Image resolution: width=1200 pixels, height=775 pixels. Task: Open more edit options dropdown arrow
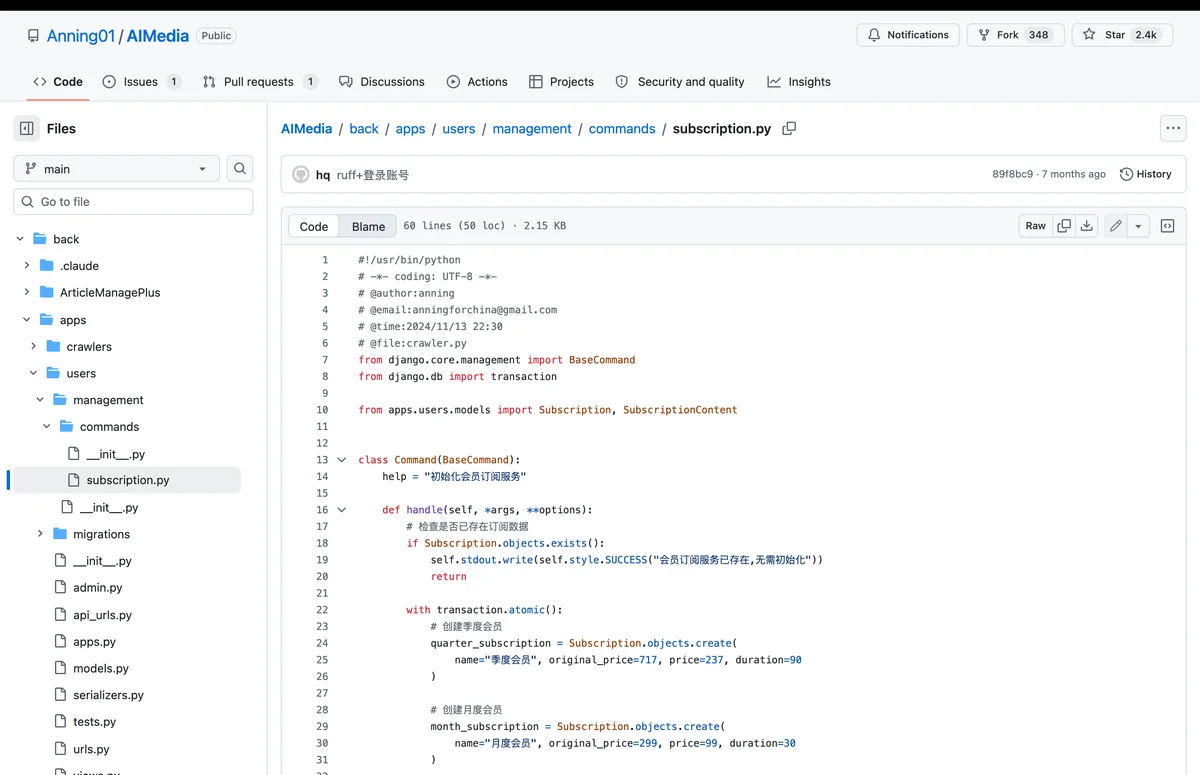point(1138,226)
